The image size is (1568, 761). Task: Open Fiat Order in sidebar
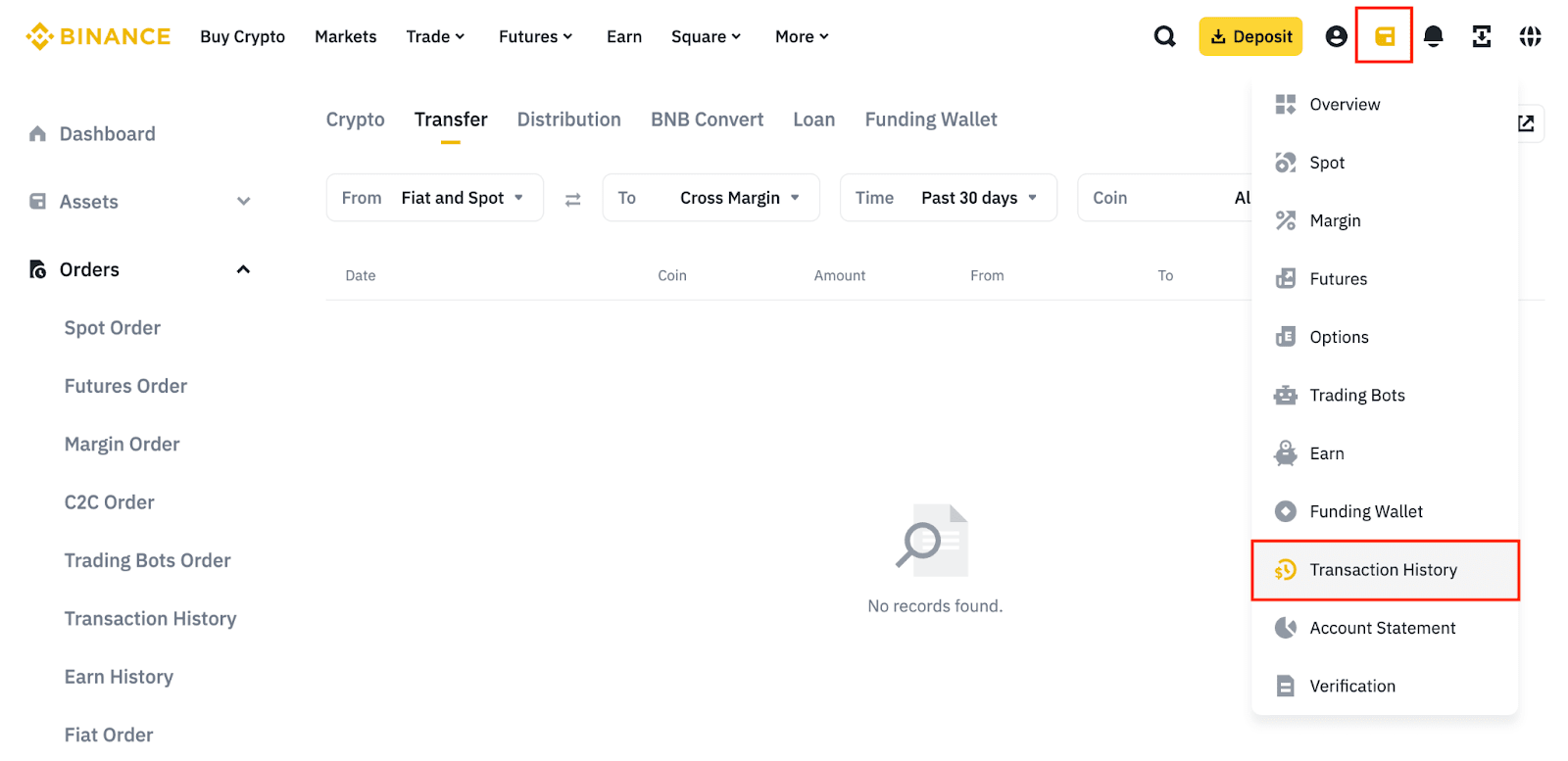click(108, 735)
